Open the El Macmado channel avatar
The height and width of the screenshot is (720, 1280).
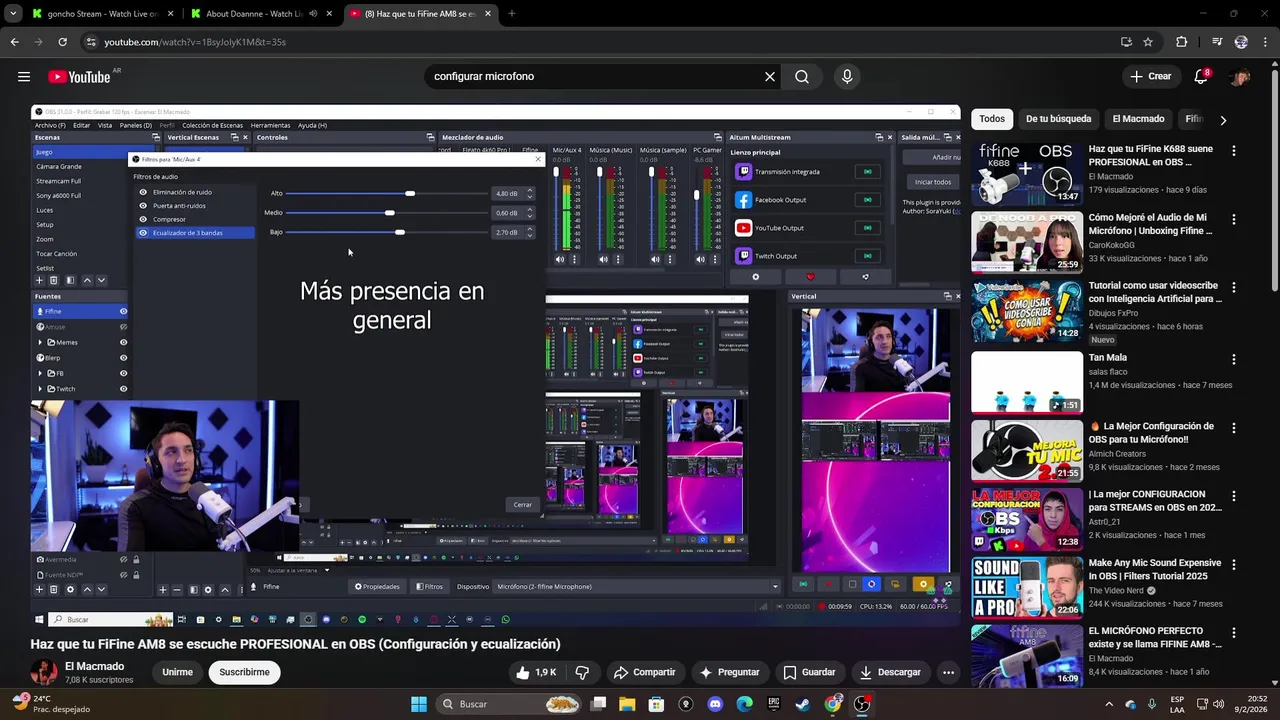pyautogui.click(x=44, y=672)
